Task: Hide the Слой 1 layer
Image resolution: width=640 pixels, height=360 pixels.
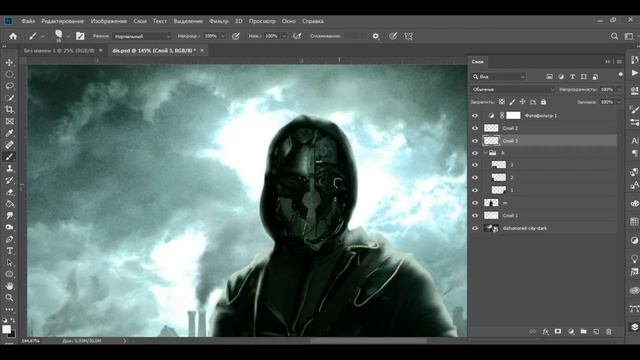Action: (x=475, y=216)
